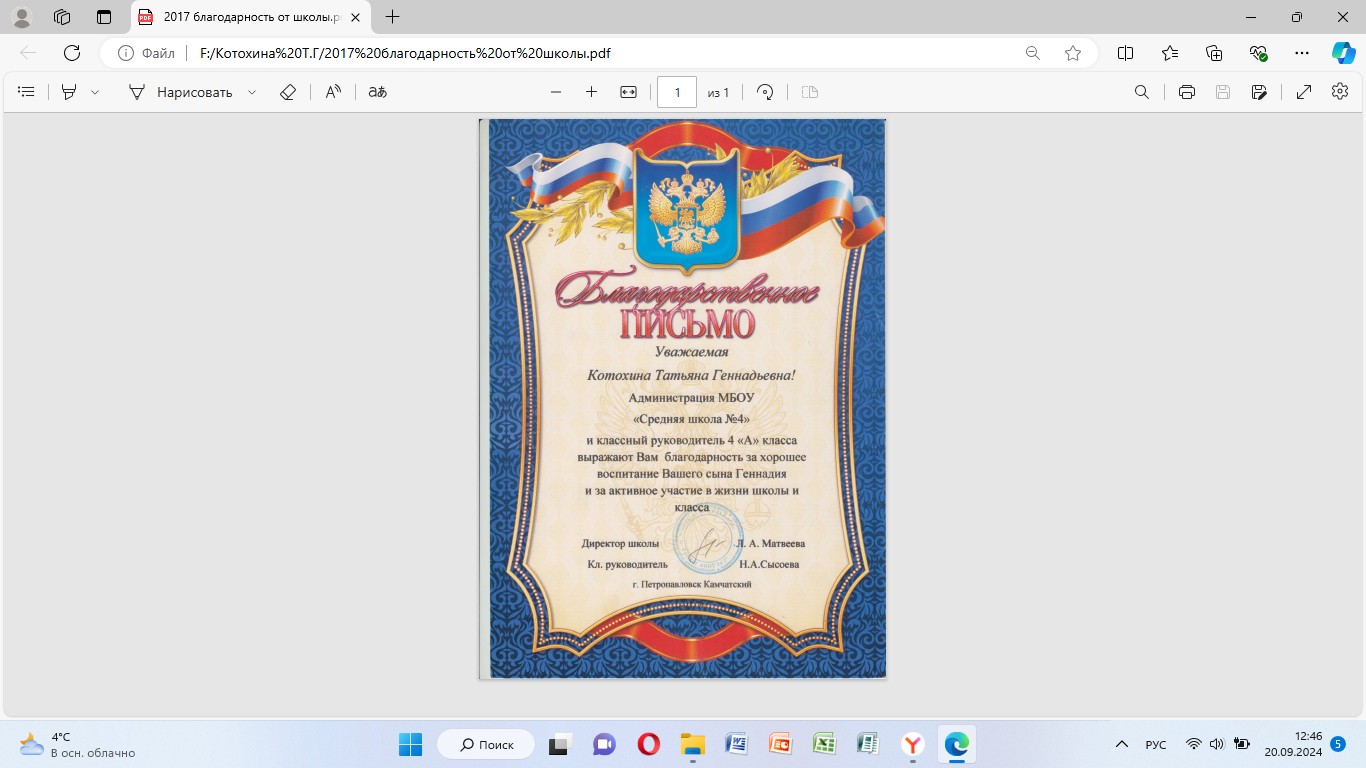This screenshot has height=768, width=1366.
Task: Open the browser zoom magnifier in address bar
Action: pos(1033,53)
